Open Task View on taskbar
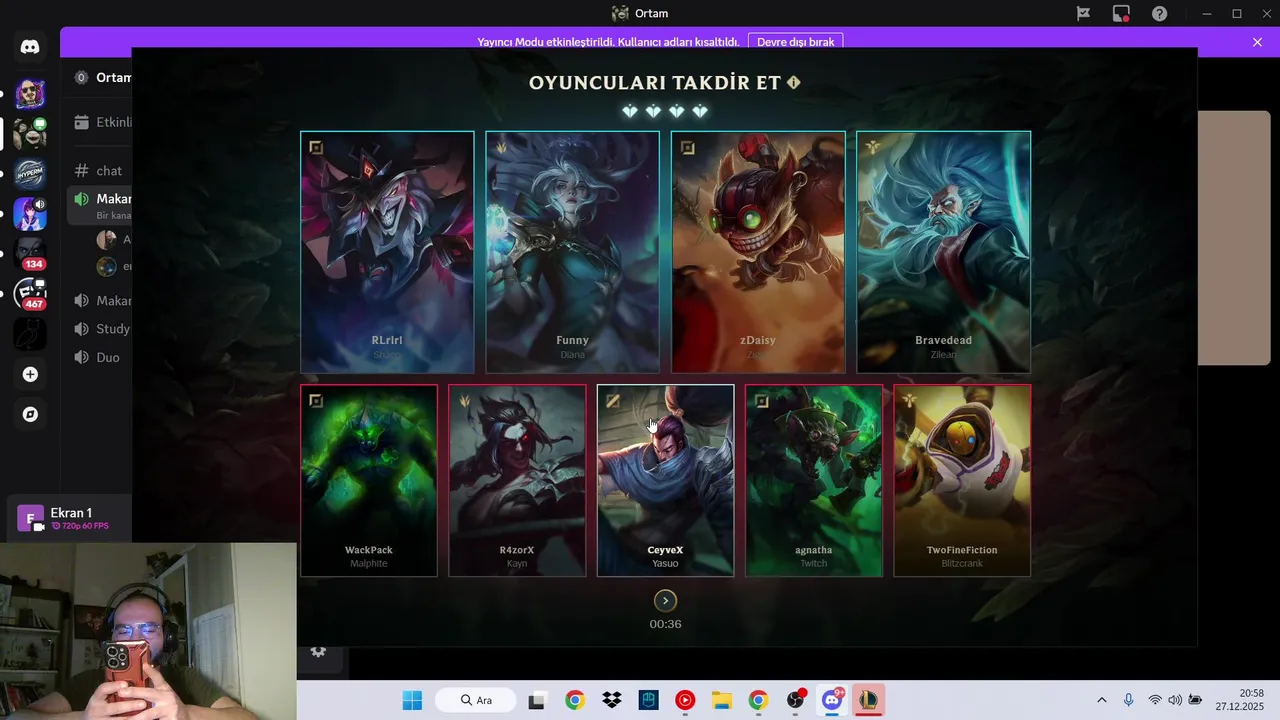The image size is (1280, 720). click(536, 700)
